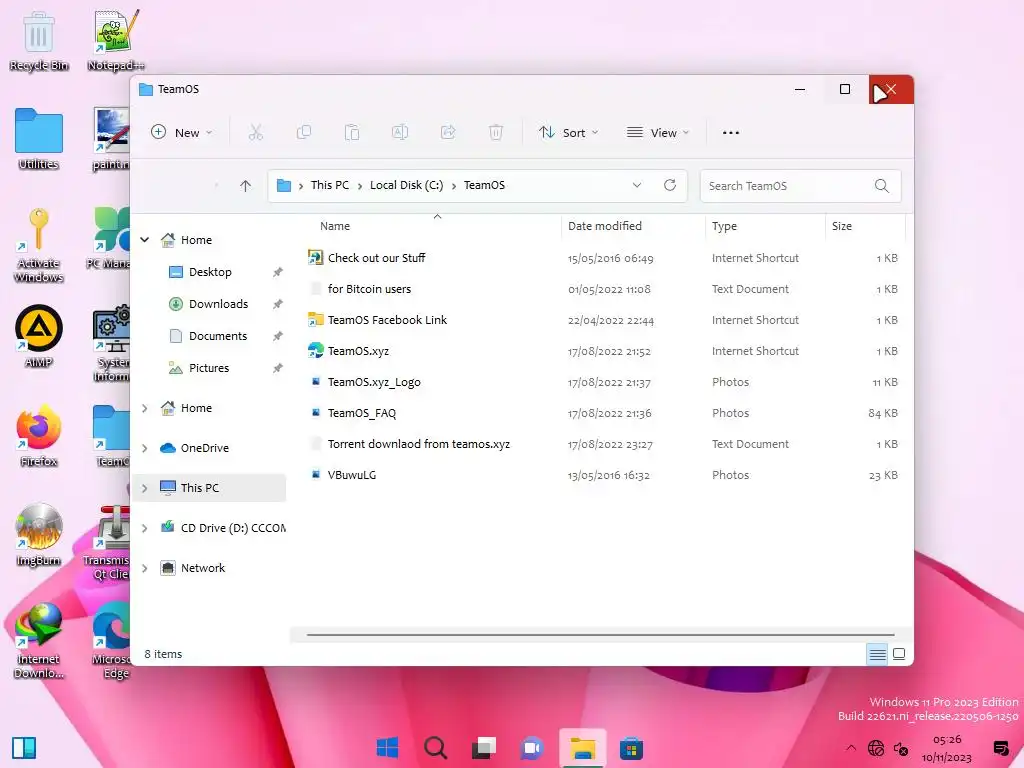Image resolution: width=1024 pixels, height=768 pixels.
Task: Expand the second Home tree node
Action: pos(144,408)
